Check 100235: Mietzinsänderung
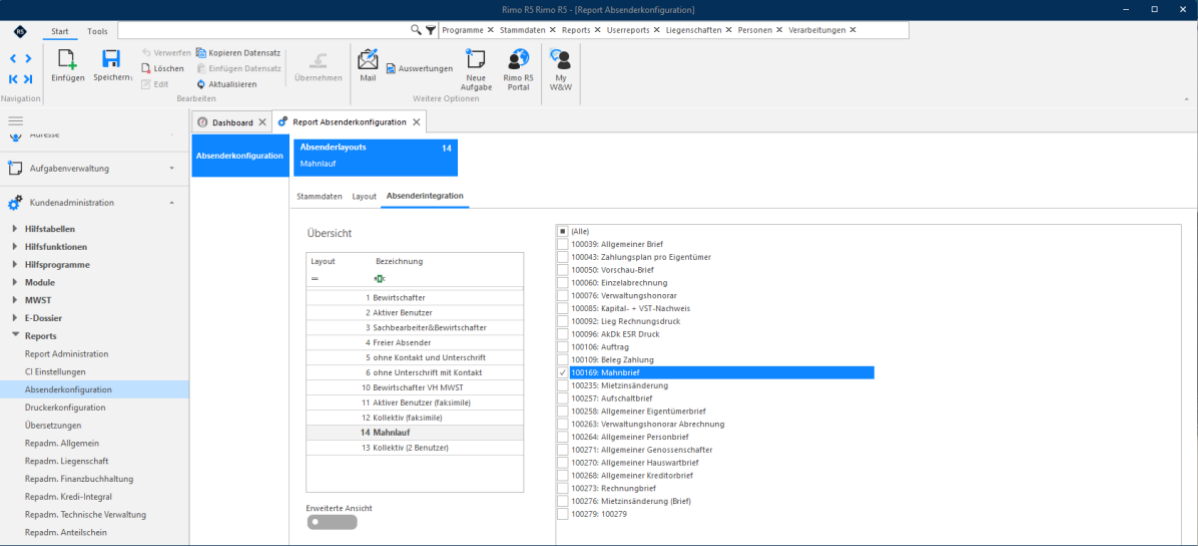The height and width of the screenshot is (546, 1198). (x=563, y=386)
